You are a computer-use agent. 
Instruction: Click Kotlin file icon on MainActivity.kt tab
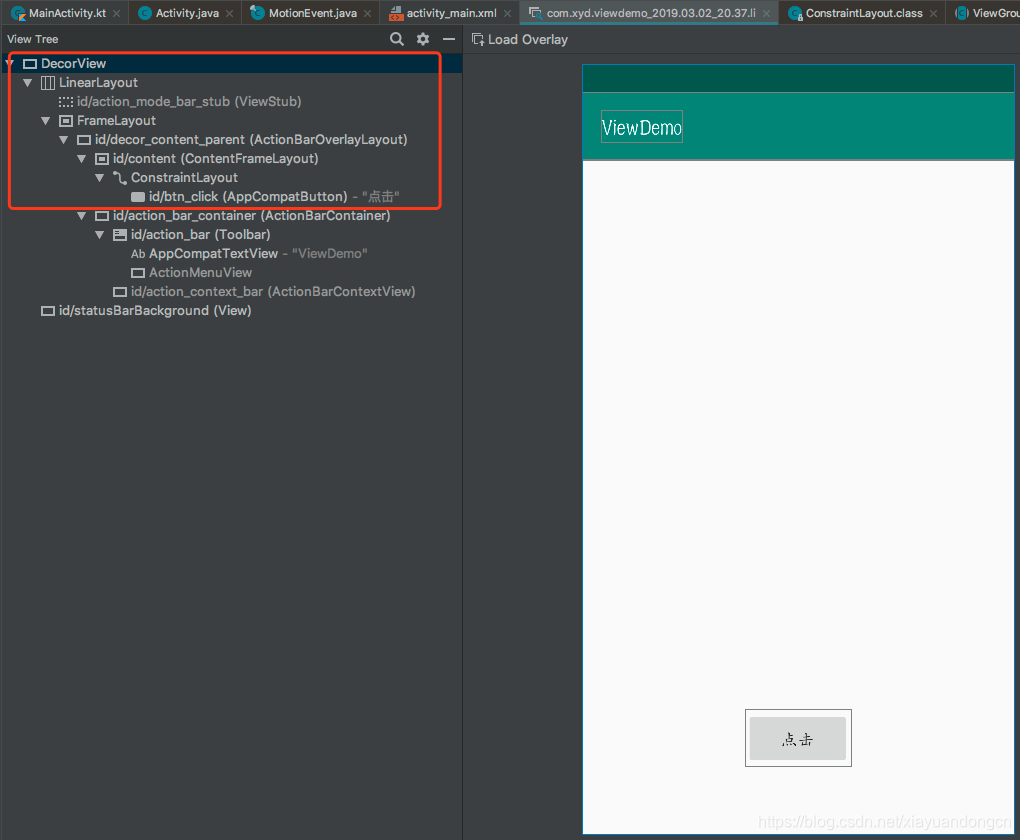point(18,13)
